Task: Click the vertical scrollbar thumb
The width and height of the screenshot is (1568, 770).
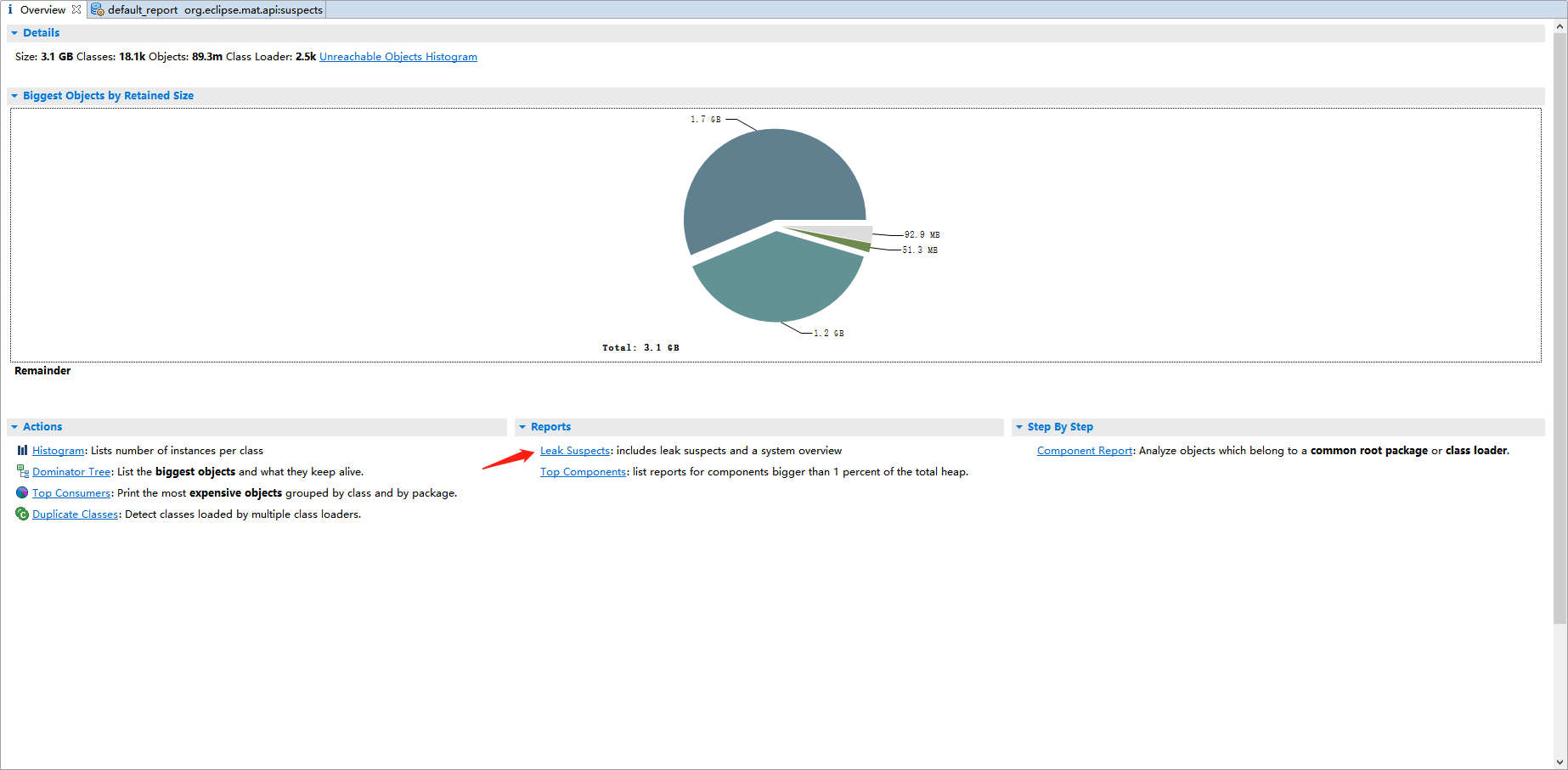Action: tap(1560, 329)
